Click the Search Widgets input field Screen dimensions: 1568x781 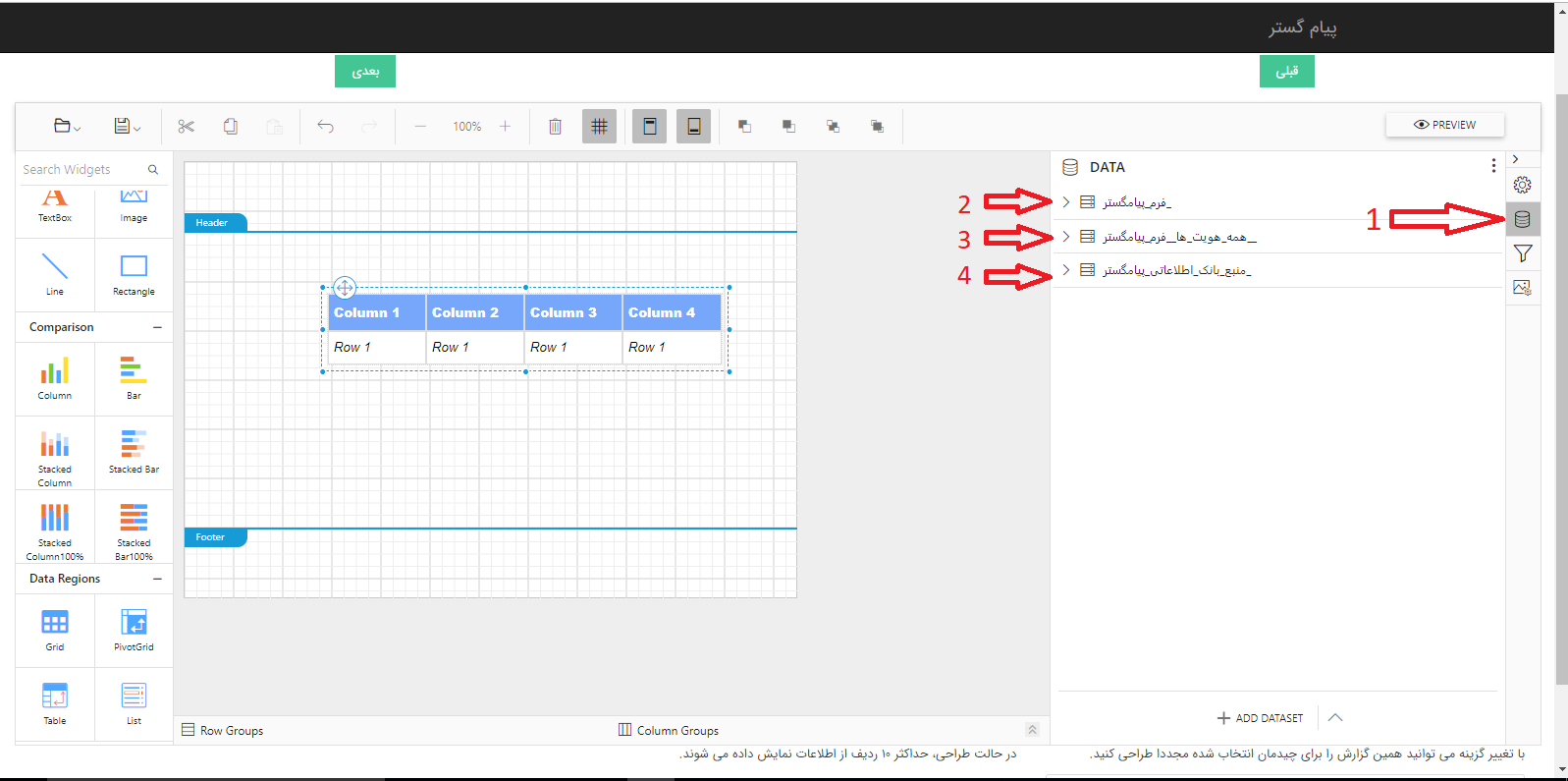coord(82,170)
